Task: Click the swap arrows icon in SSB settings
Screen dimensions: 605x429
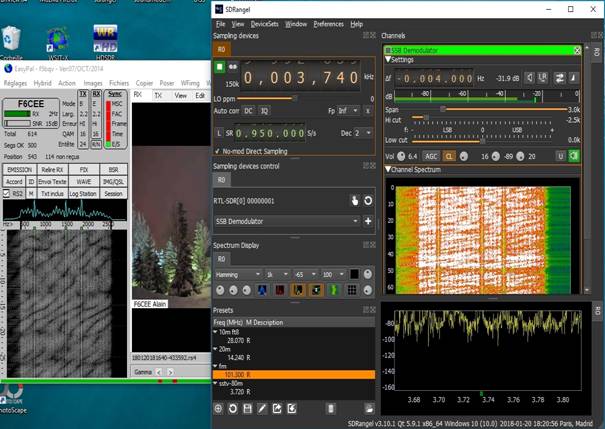Action: pyautogui.click(x=559, y=78)
